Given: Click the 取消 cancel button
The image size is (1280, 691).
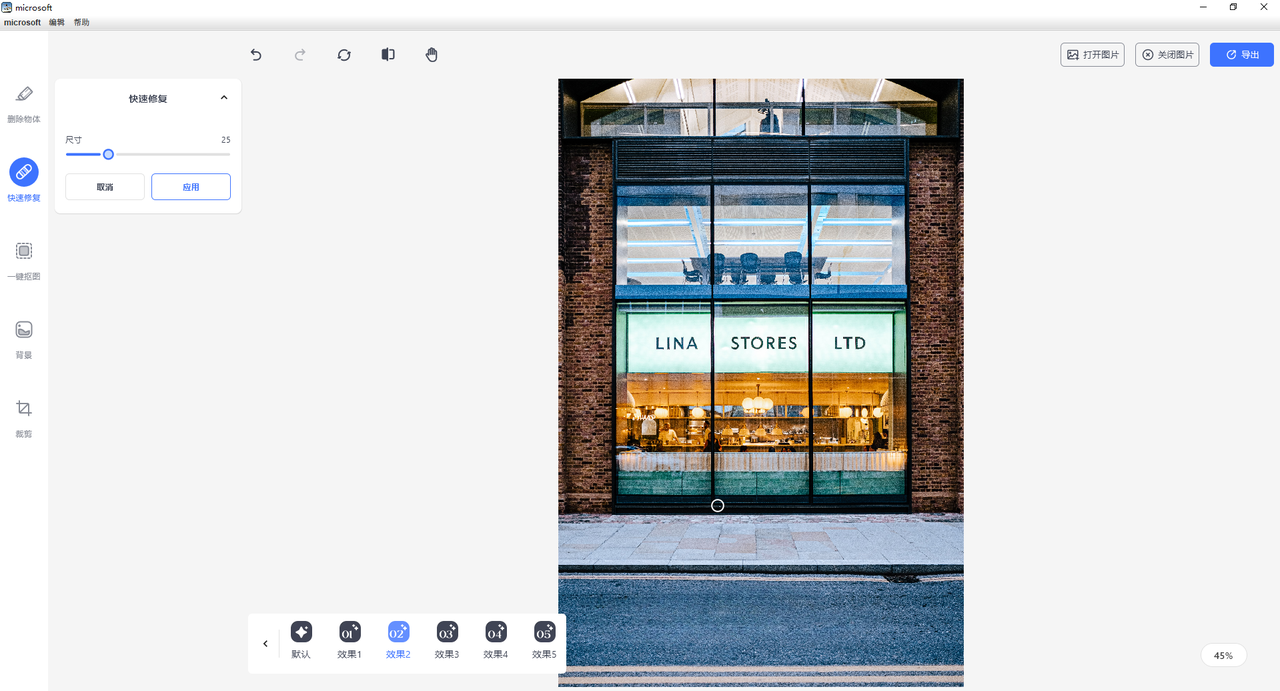Looking at the screenshot, I should coord(105,187).
